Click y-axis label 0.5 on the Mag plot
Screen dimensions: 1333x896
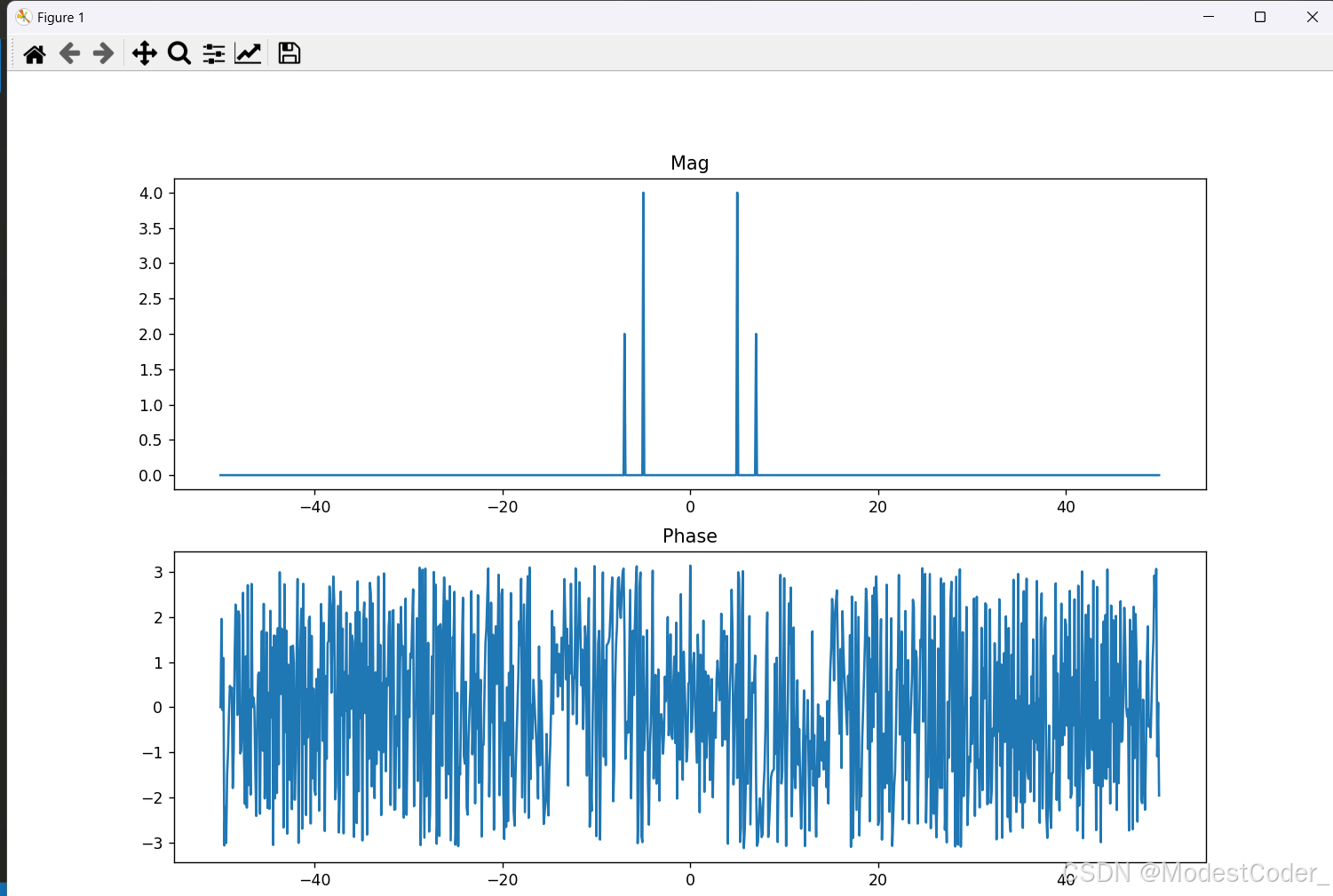point(151,440)
